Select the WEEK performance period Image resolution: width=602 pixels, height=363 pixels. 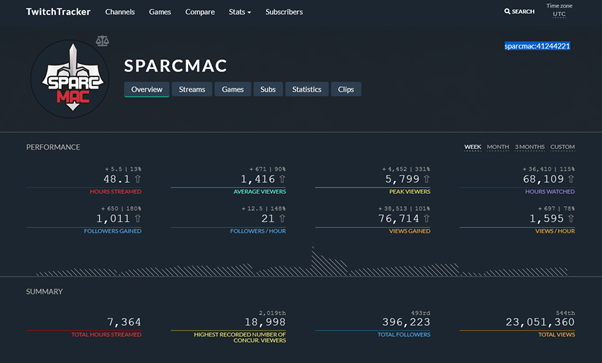tap(473, 147)
